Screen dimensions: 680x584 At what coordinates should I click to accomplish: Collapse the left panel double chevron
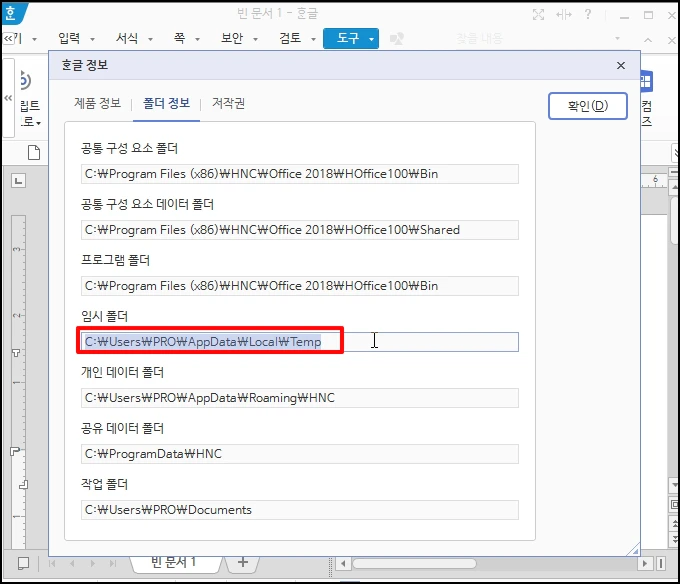click(x=8, y=98)
